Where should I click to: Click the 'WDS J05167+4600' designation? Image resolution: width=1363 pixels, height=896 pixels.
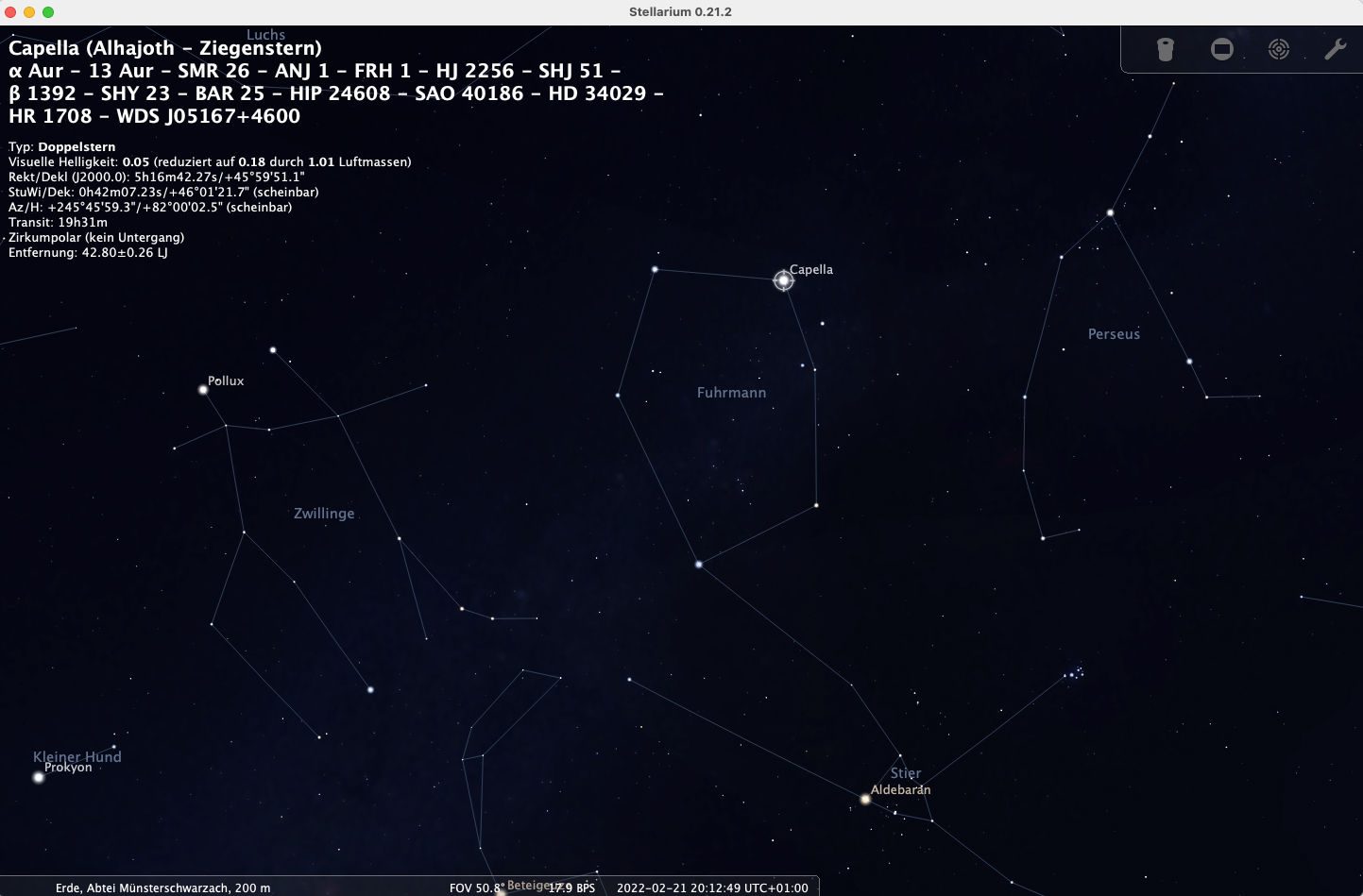pyautogui.click(x=208, y=116)
